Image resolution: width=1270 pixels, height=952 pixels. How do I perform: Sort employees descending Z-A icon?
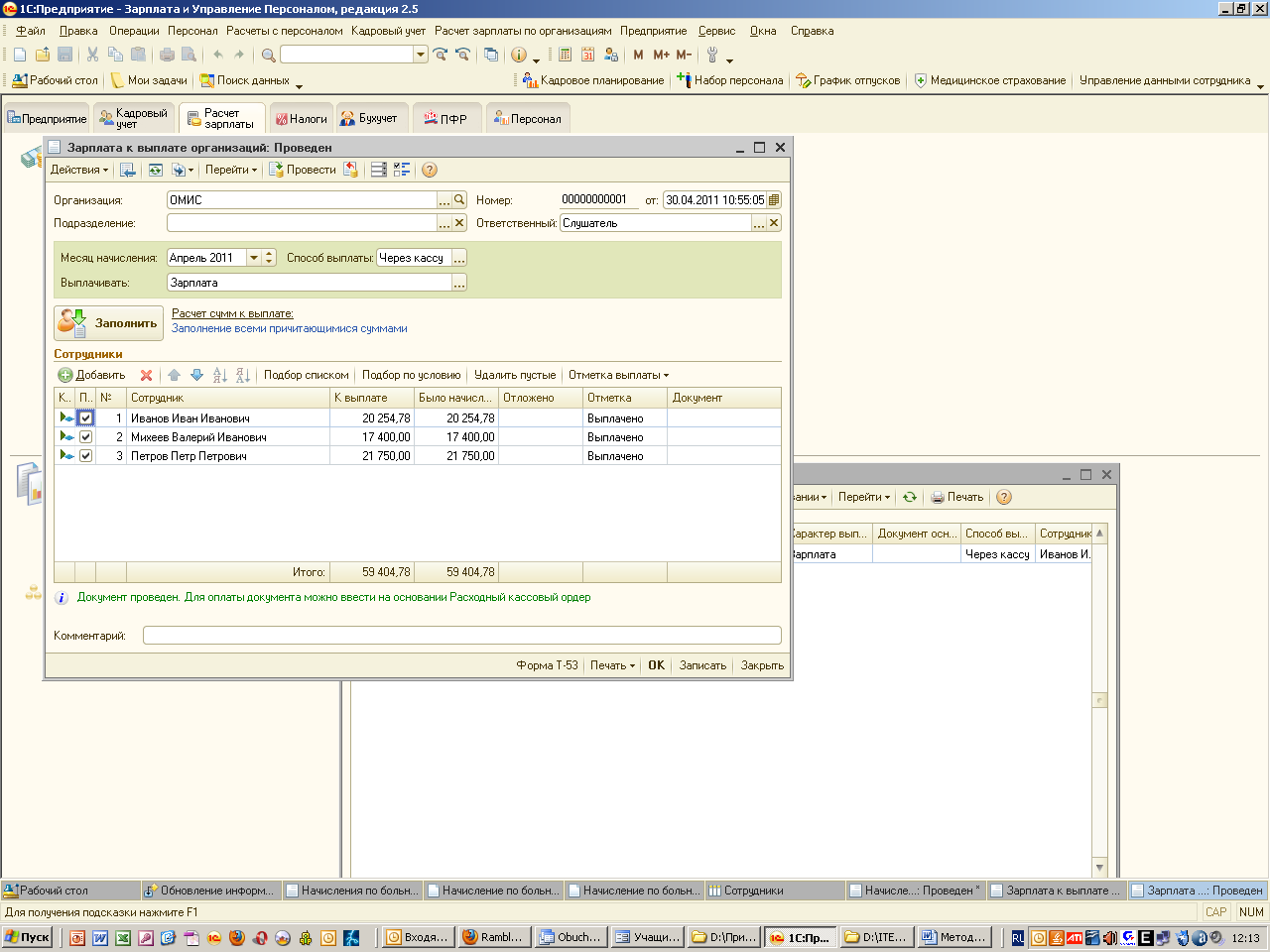point(243,375)
